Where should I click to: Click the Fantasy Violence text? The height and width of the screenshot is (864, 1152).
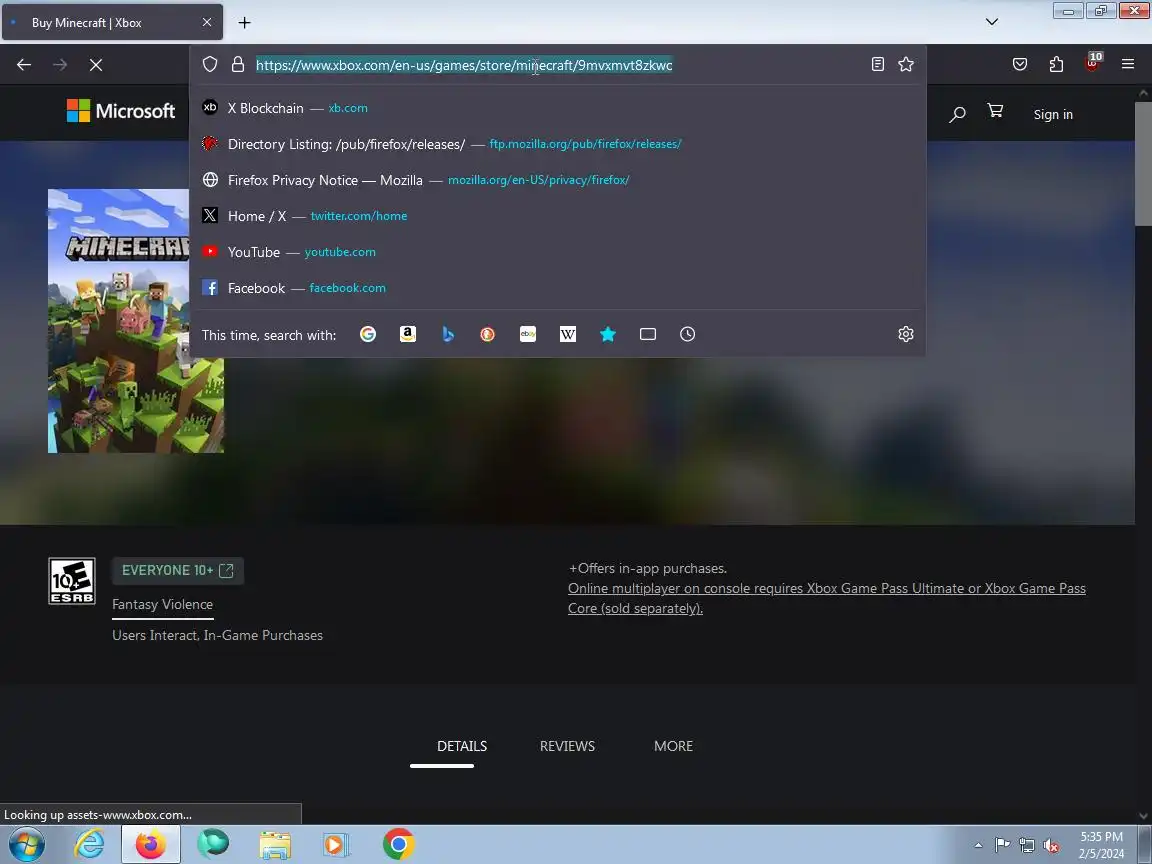point(162,605)
